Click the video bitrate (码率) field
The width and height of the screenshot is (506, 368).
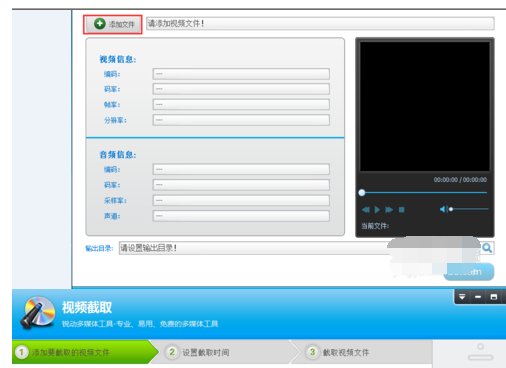click(x=241, y=89)
